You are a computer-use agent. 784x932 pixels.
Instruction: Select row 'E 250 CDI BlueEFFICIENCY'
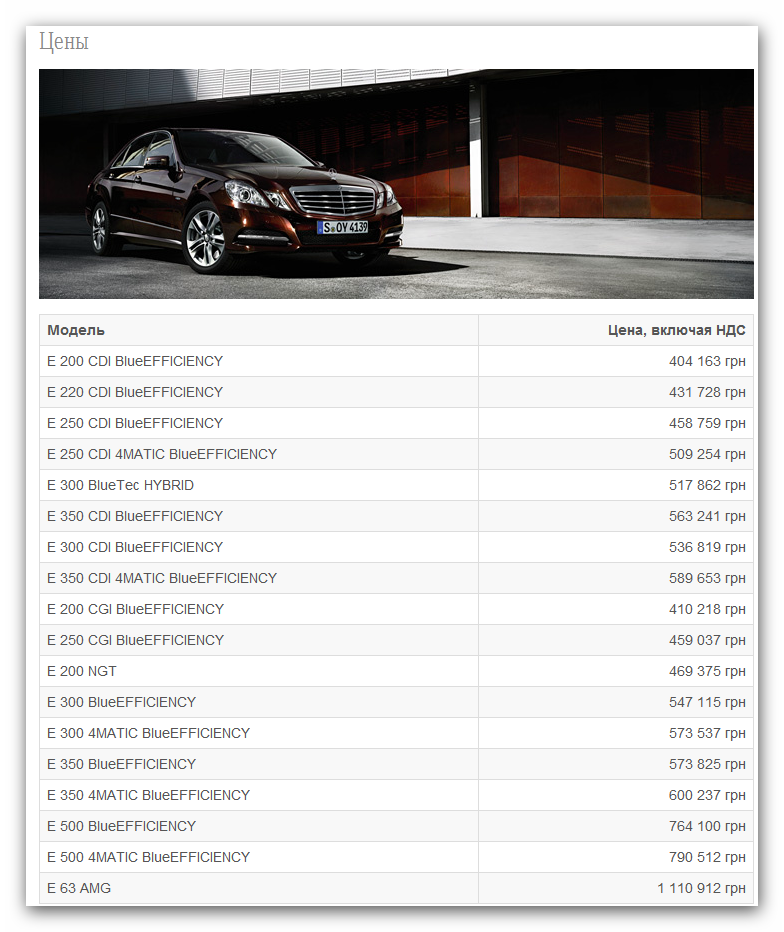click(396, 423)
